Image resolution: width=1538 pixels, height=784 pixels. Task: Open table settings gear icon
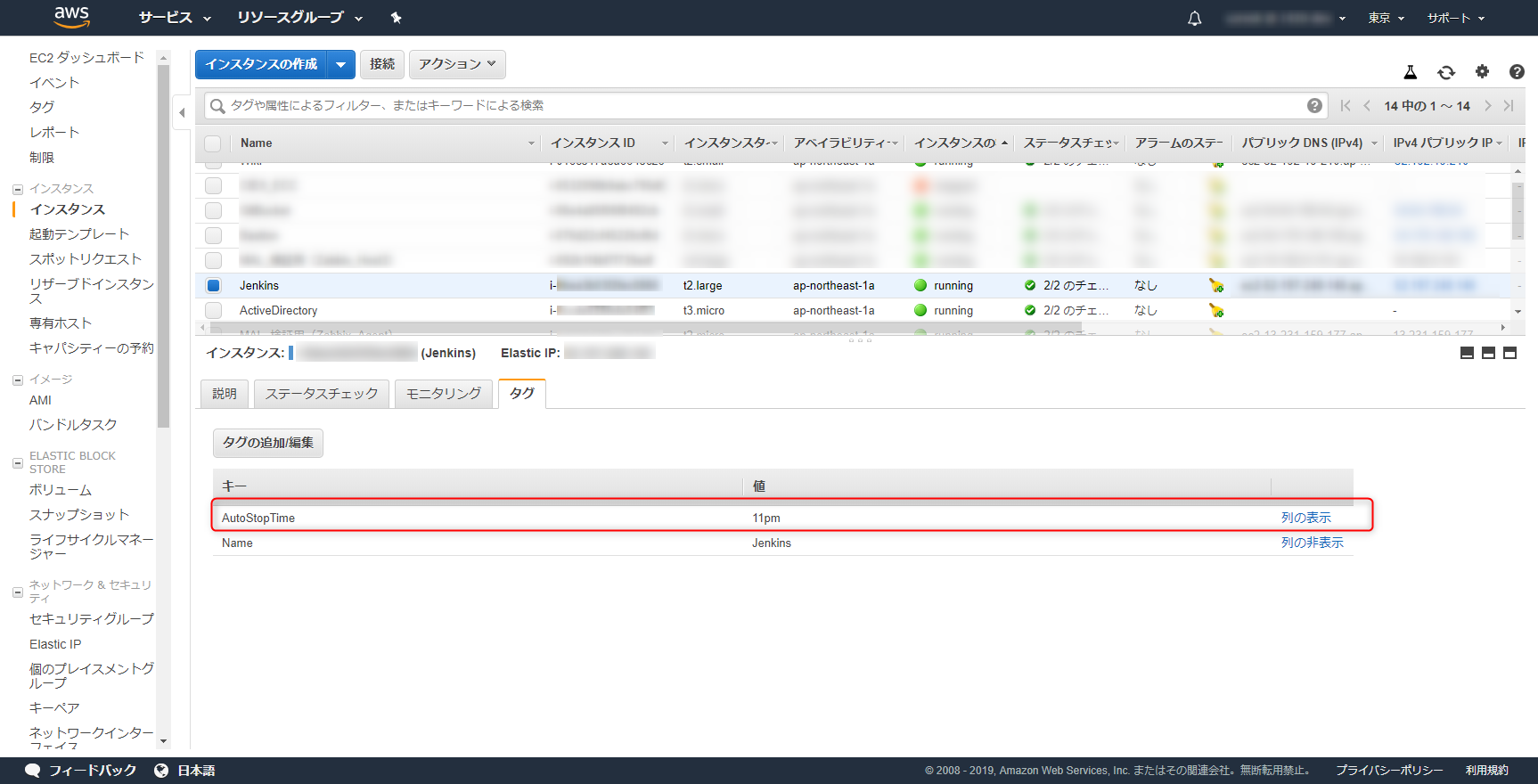click(x=1482, y=71)
